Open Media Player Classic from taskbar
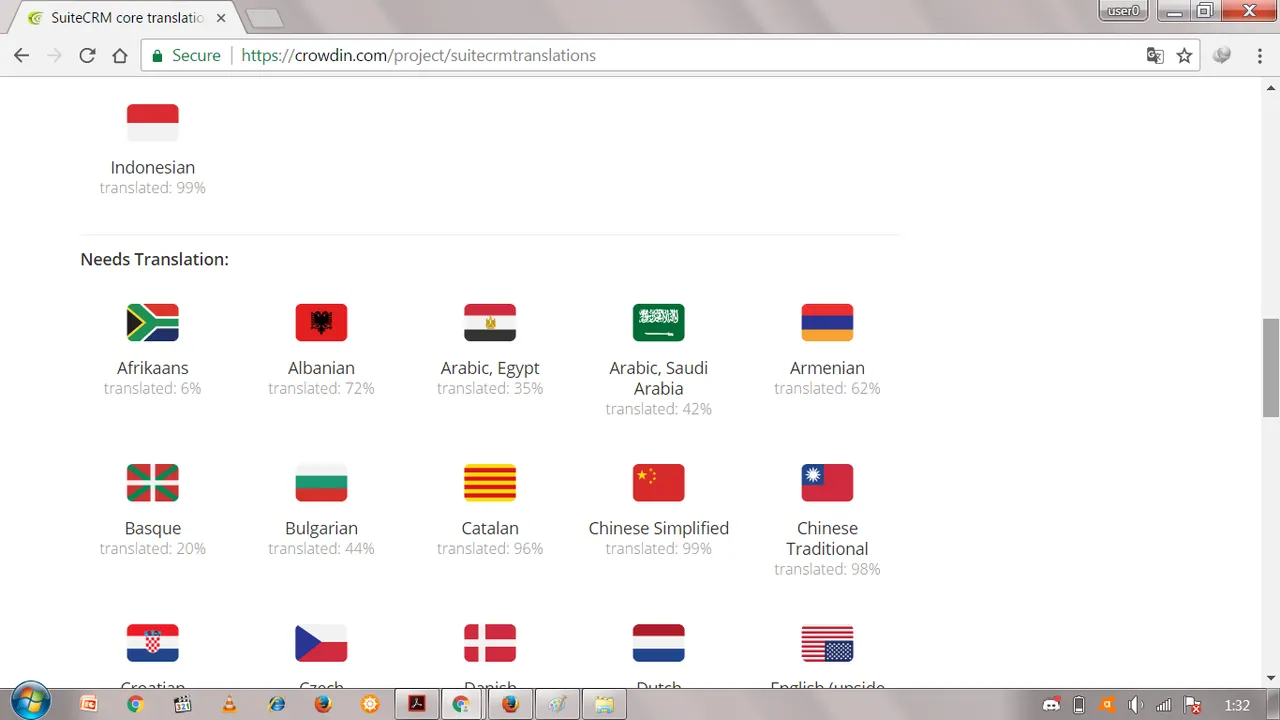Screen dimensions: 1280x720 pos(182,704)
